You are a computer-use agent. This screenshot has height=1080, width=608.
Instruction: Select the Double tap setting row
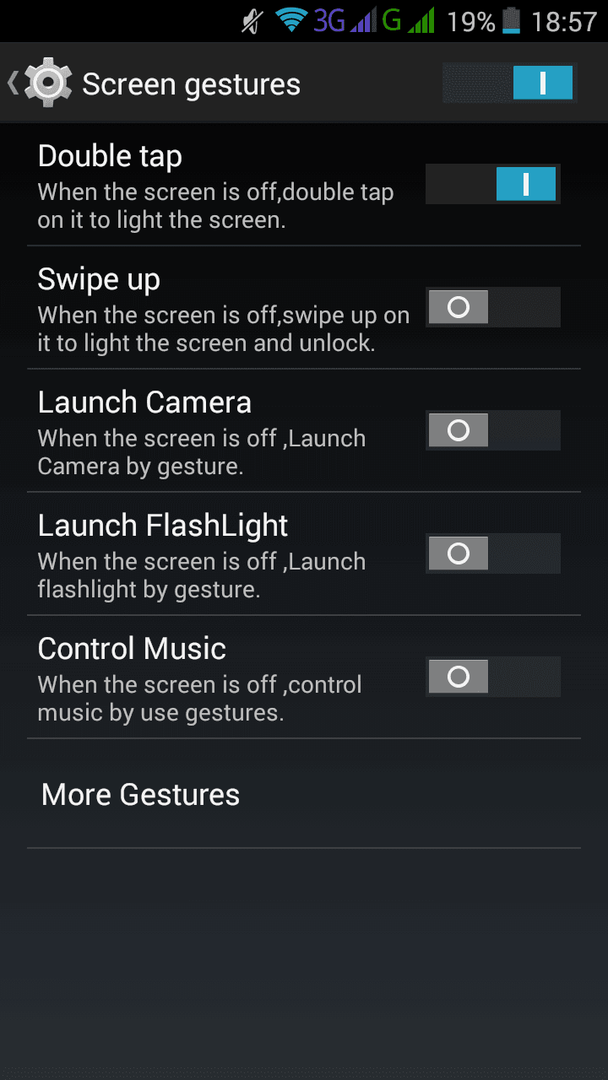[304, 185]
